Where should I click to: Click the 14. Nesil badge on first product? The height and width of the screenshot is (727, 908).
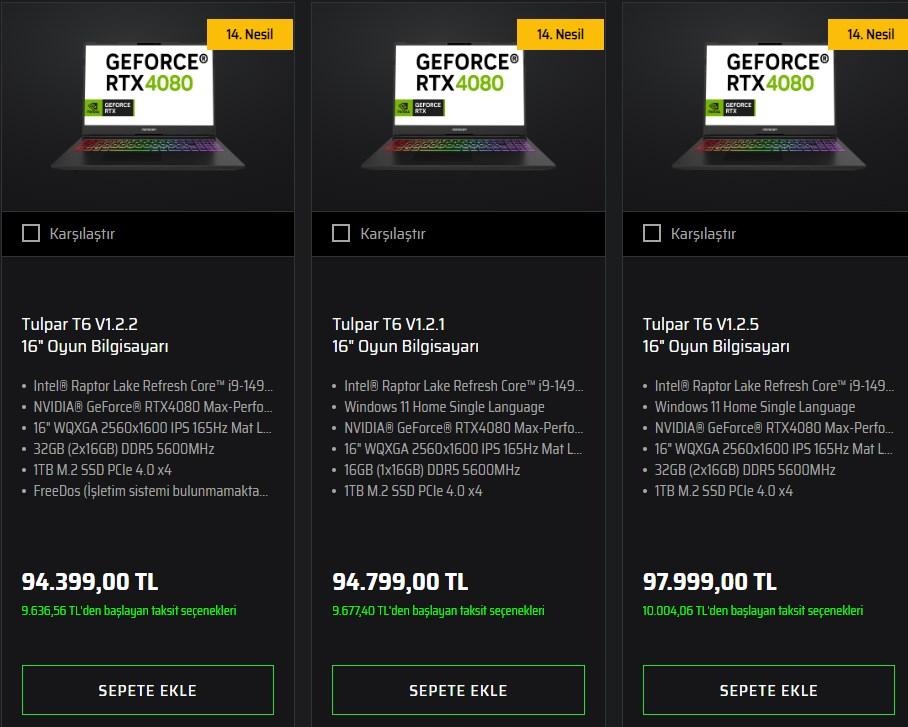coord(250,34)
